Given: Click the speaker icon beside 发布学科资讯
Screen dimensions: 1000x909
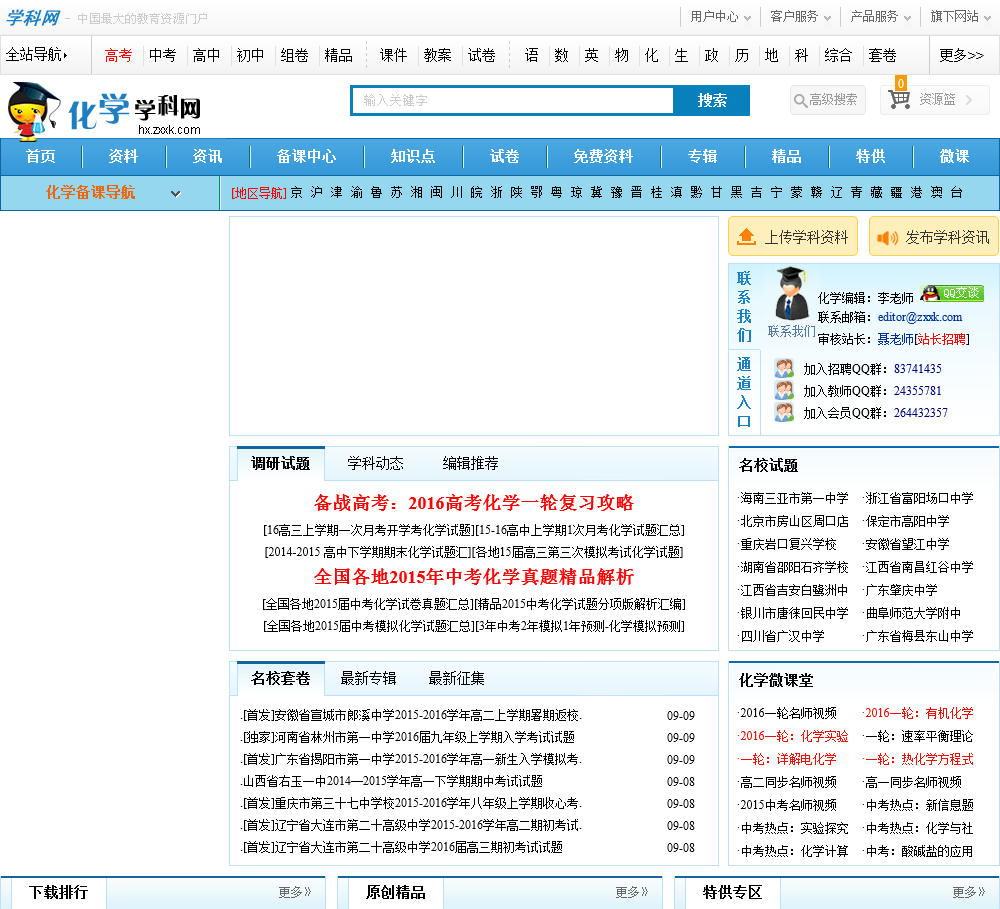Looking at the screenshot, I should [x=887, y=237].
